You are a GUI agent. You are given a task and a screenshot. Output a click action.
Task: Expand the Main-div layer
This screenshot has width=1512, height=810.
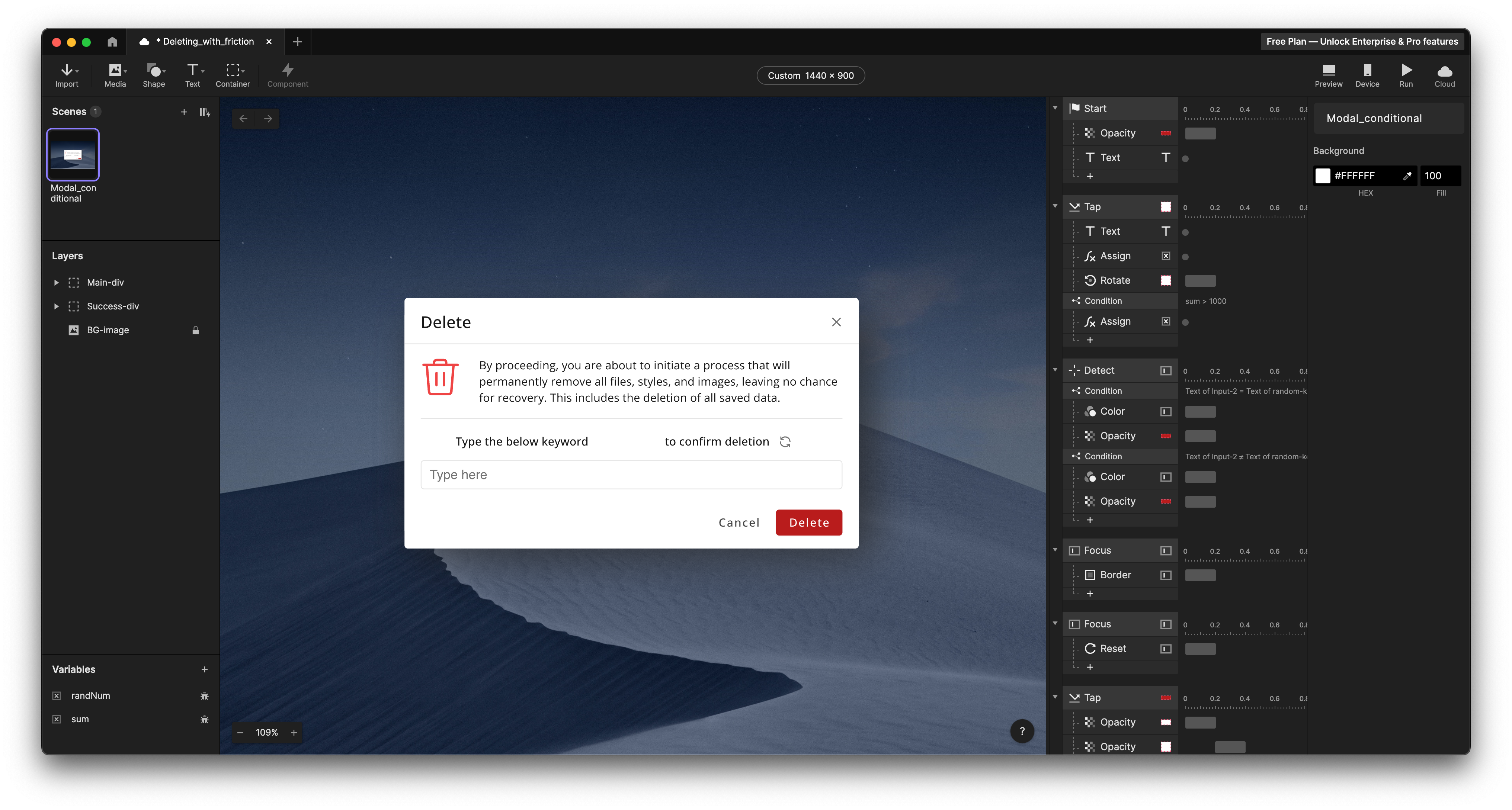click(x=56, y=283)
